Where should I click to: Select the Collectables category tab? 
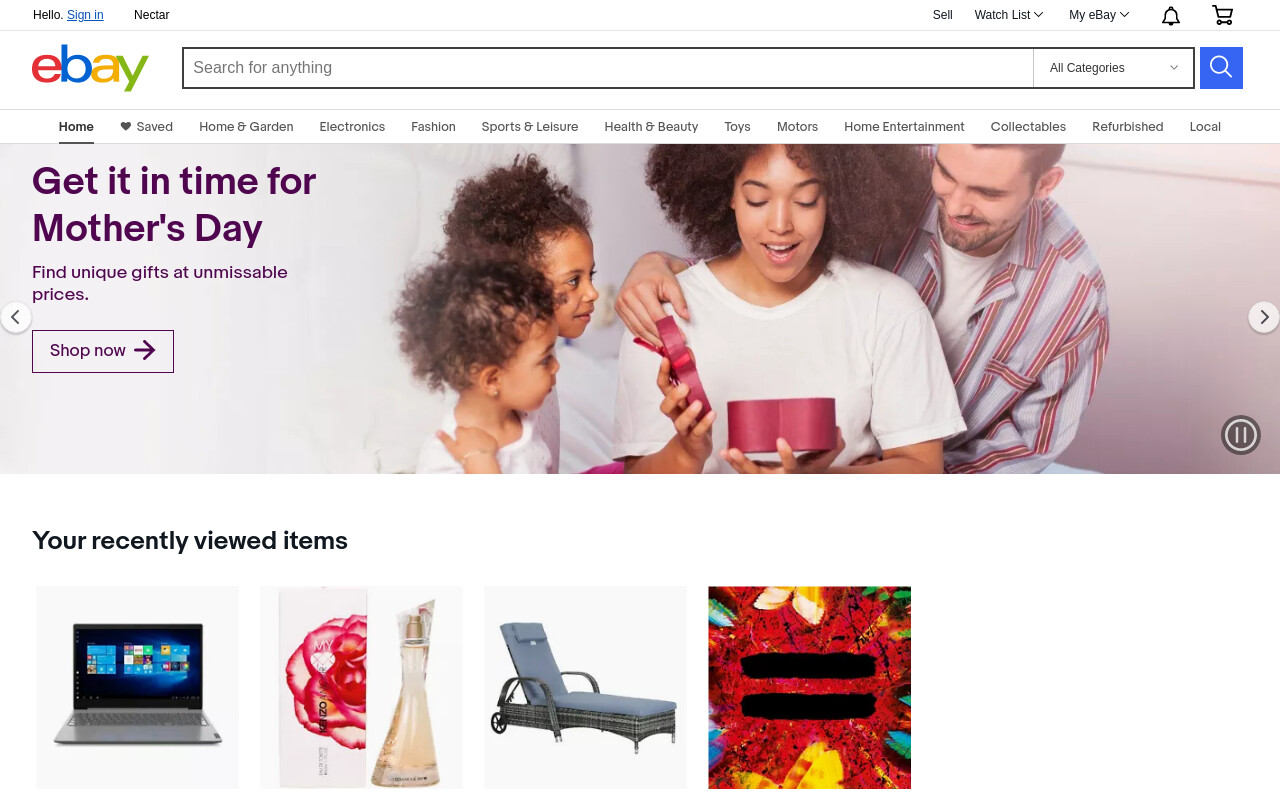(x=1028, y=127)
